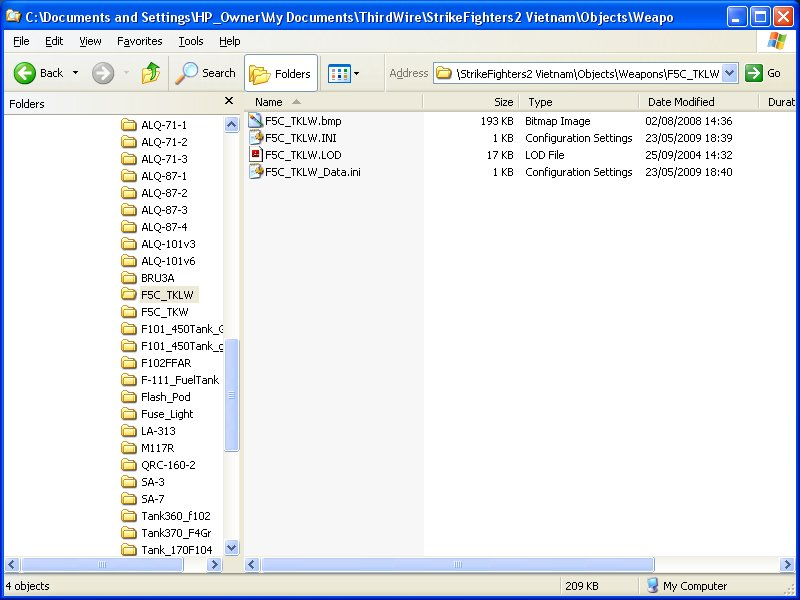Viewport: 800px width, 600px height.
Task: Select the F-111_FuelTank folder icon
Action: (x=129, y=380)
